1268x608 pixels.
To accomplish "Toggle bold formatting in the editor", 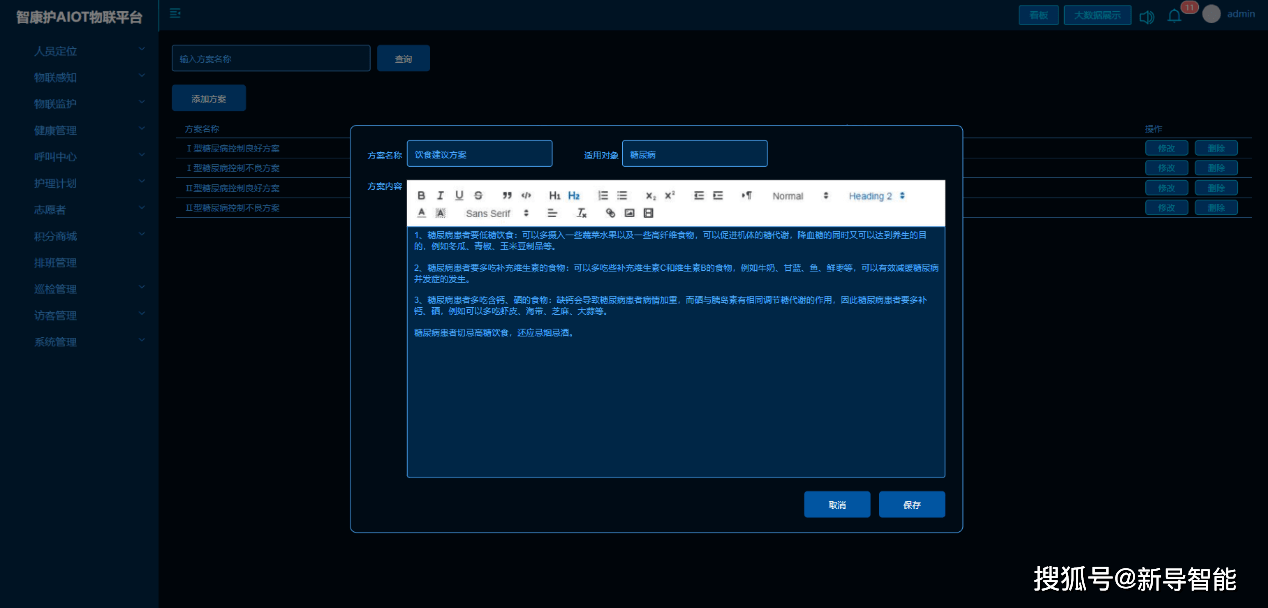I will pyautogui.click(x=421, y=196).
